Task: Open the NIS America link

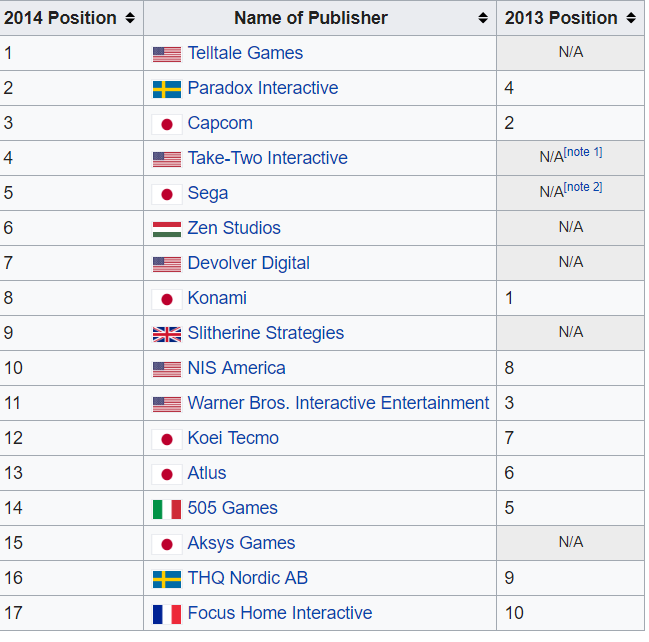Action: pos(236,368)
